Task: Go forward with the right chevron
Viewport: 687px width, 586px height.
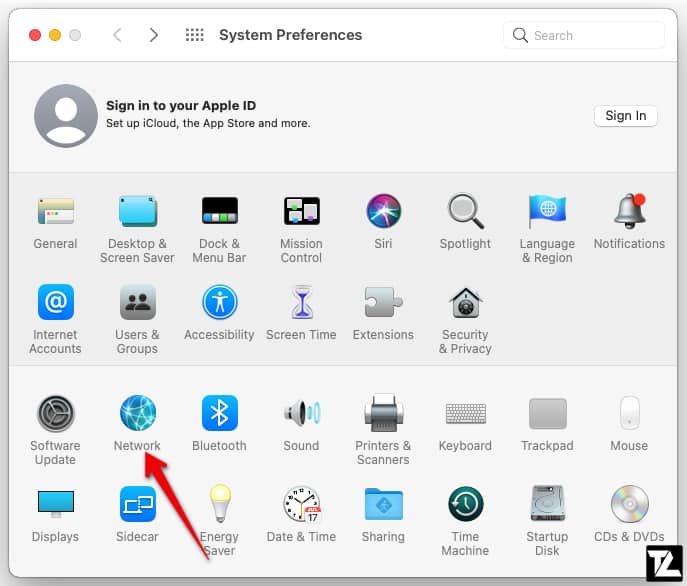Action: pos(153,35)
